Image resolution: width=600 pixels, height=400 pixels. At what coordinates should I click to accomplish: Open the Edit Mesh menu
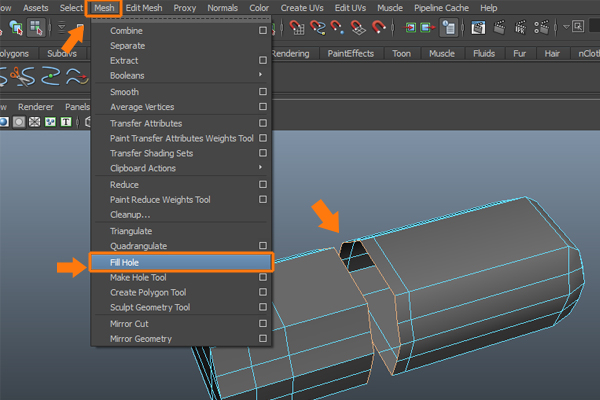(142, 8)
